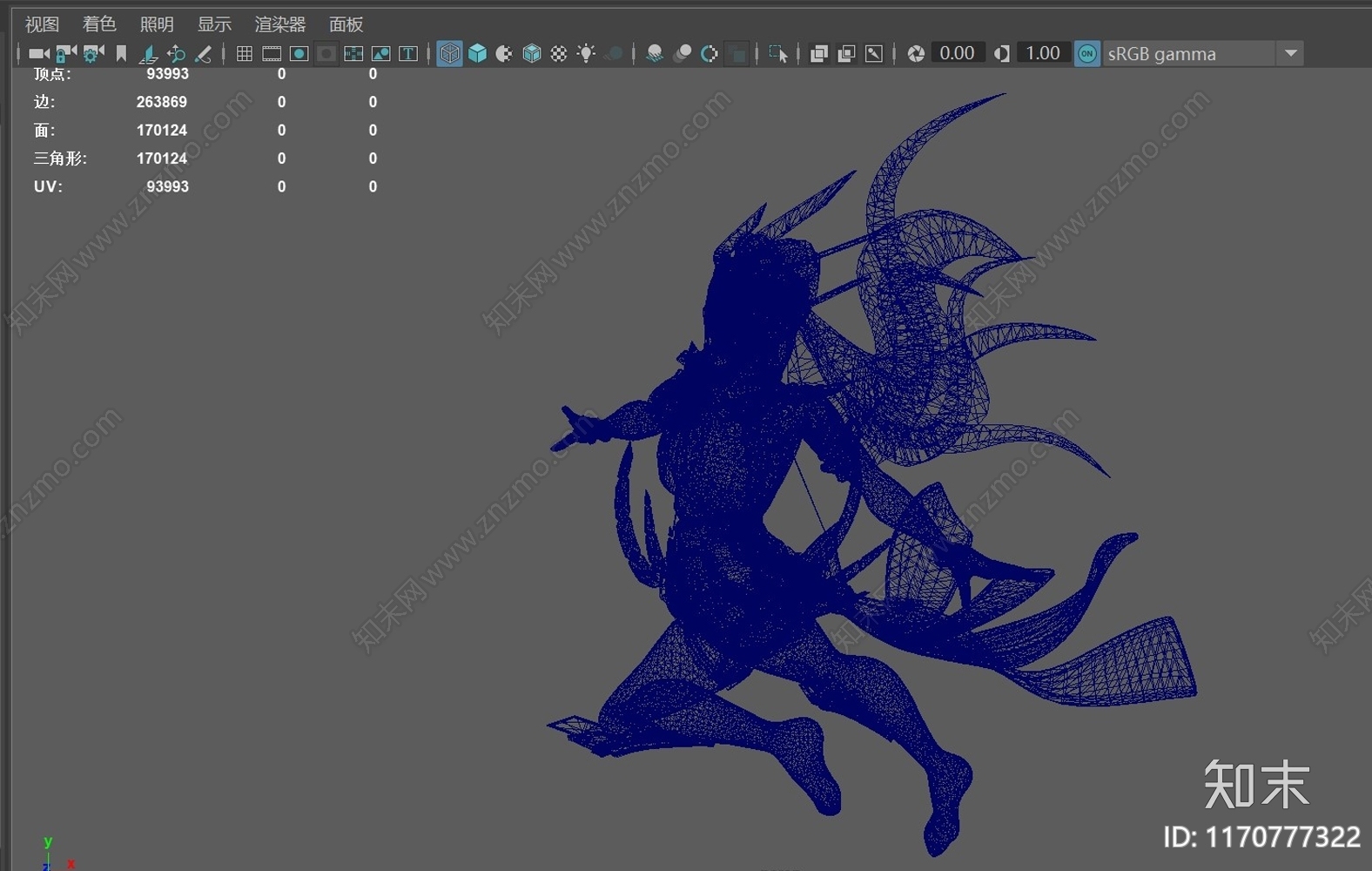The width and height of the screenshot is (1372, 871).
Task: Click the 面 count 170124
Action: (x=162, y=130)
